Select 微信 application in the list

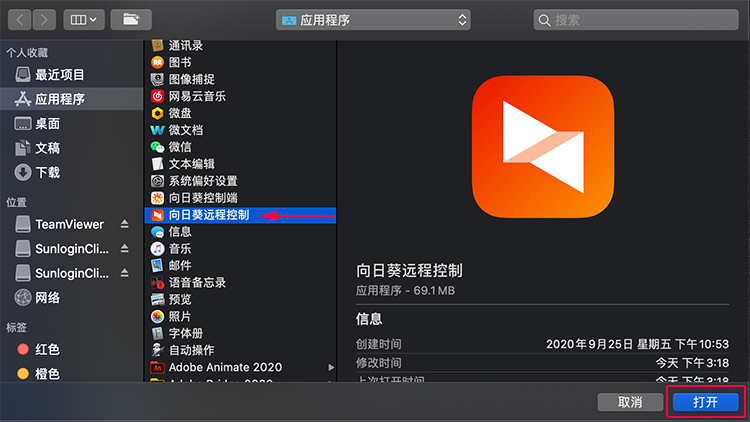180,147
